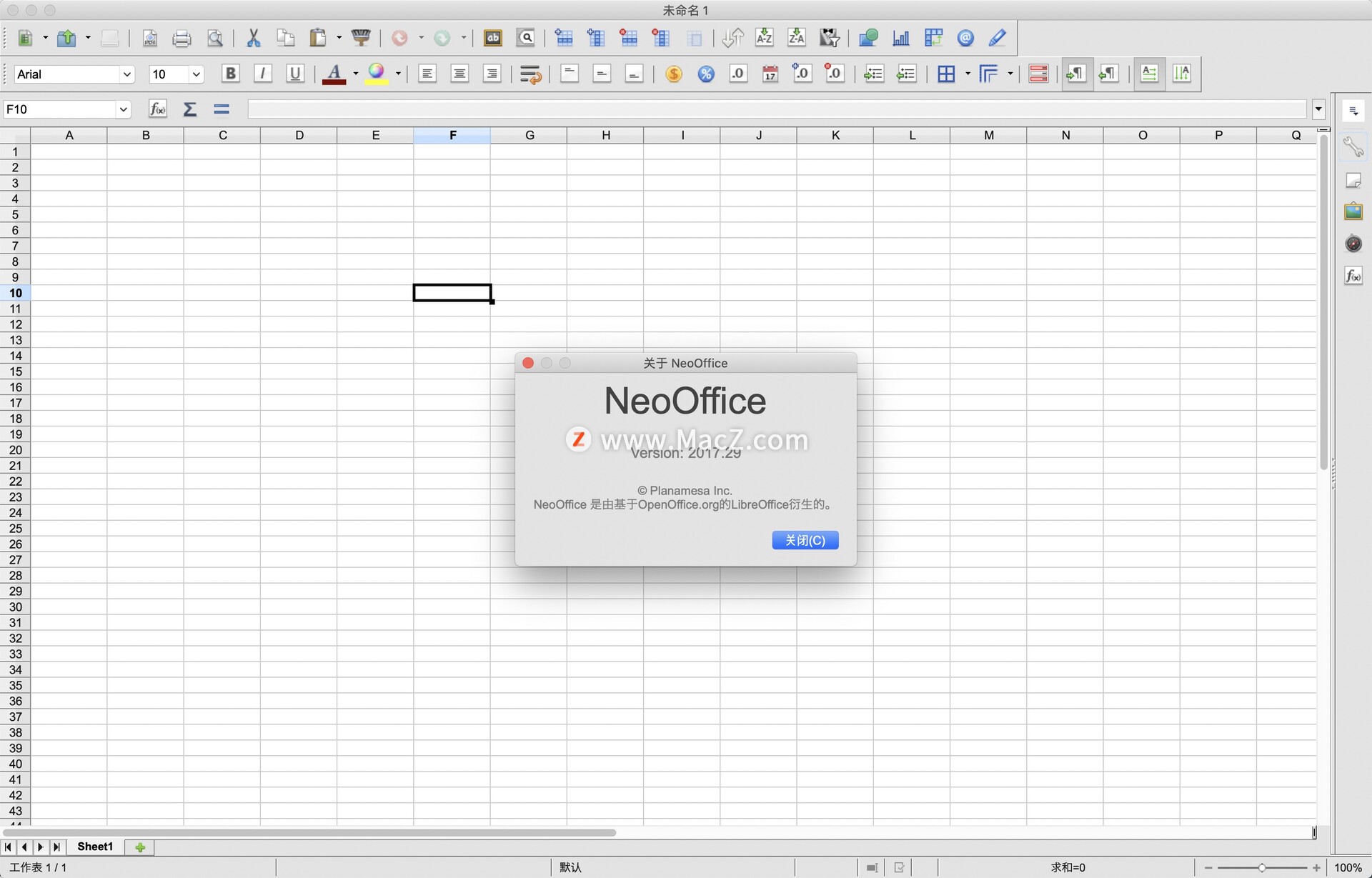Screen dimensions: 1372x878
Task: Open Find & Replace
Action: (x=526, y=38)
